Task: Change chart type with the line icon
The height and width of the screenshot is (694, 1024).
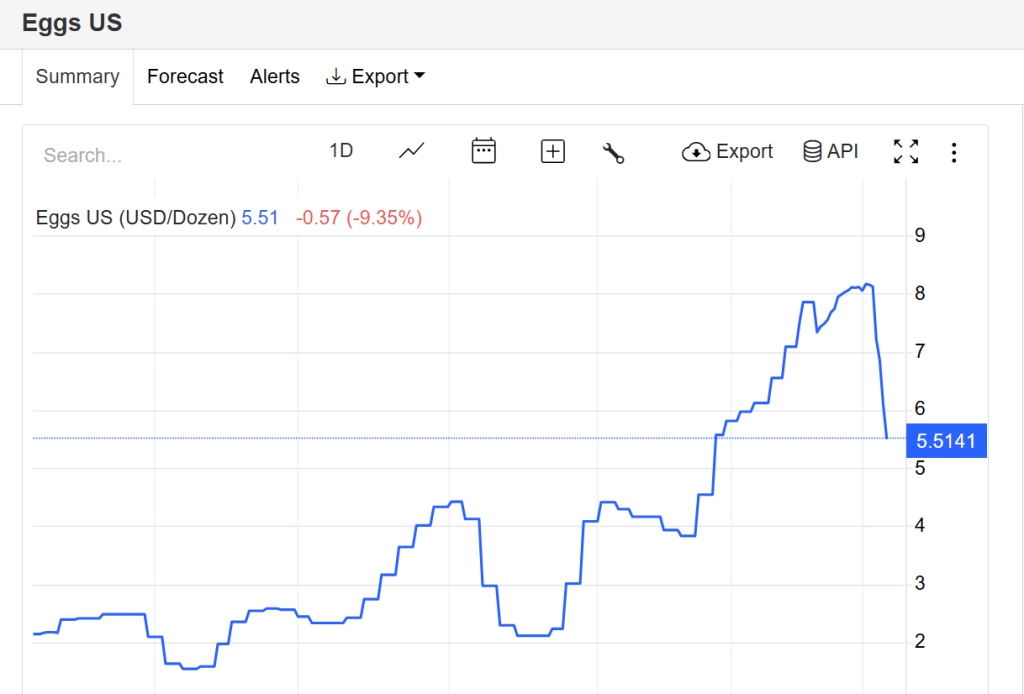Action: (411, 151)
